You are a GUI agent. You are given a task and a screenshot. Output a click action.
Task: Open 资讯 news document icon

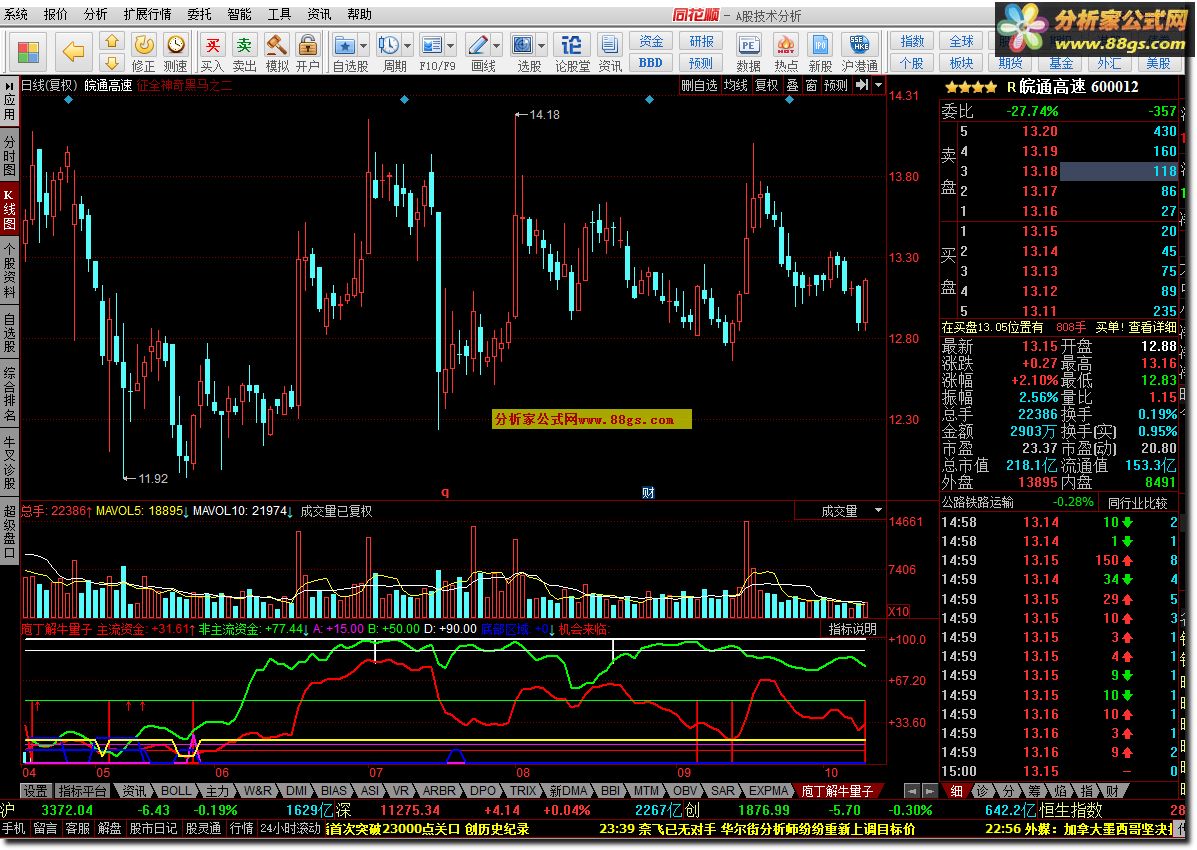point(609,53)
